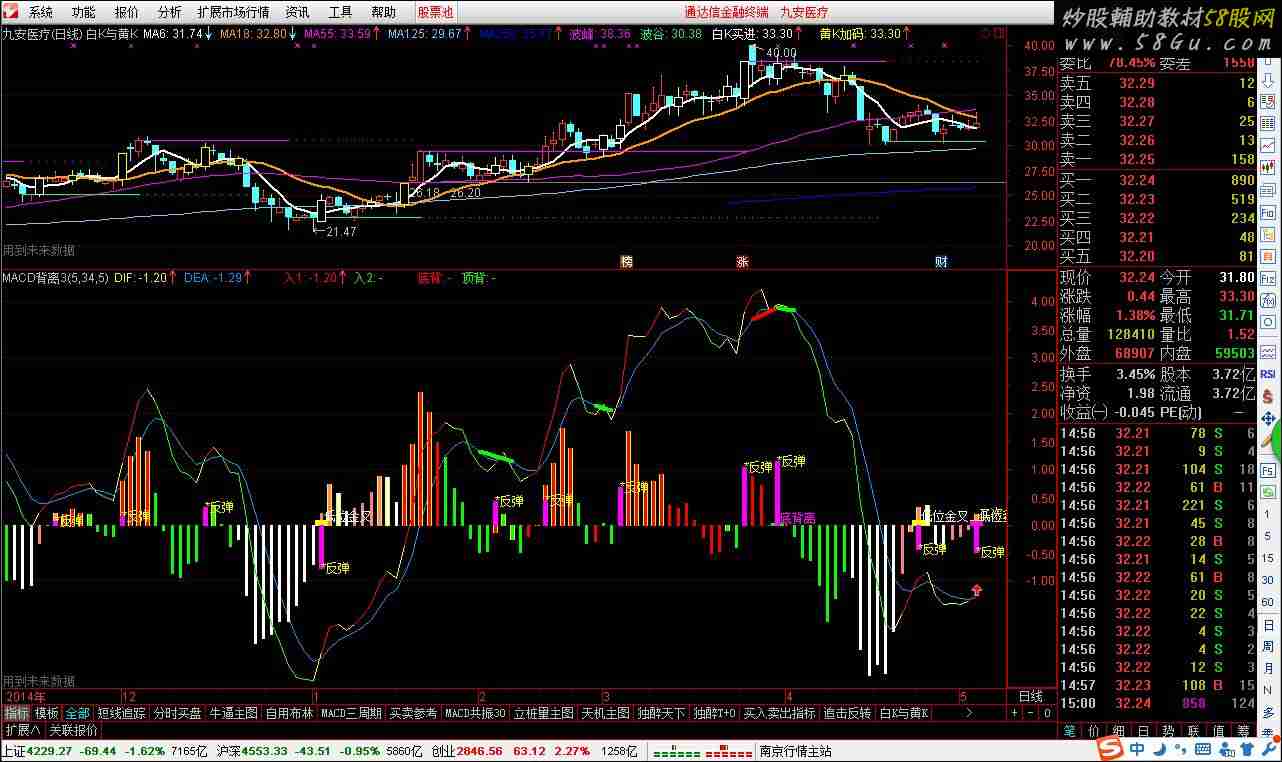Open the 功能 menu
1282x762 pixels.
(x=84, y=12)
